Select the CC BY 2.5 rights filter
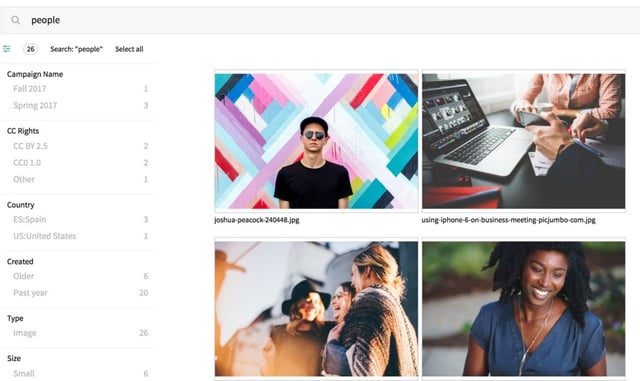Viewport: 640px width, 381px height. pyautogui.click(x=78, y=146)
